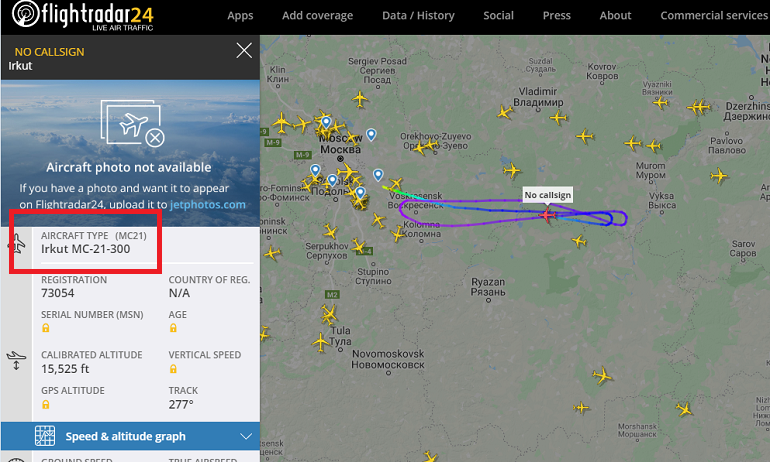Click the locked GPS Altitude padlock
Viewport: 770px width, 462px height.
(46, 405)
